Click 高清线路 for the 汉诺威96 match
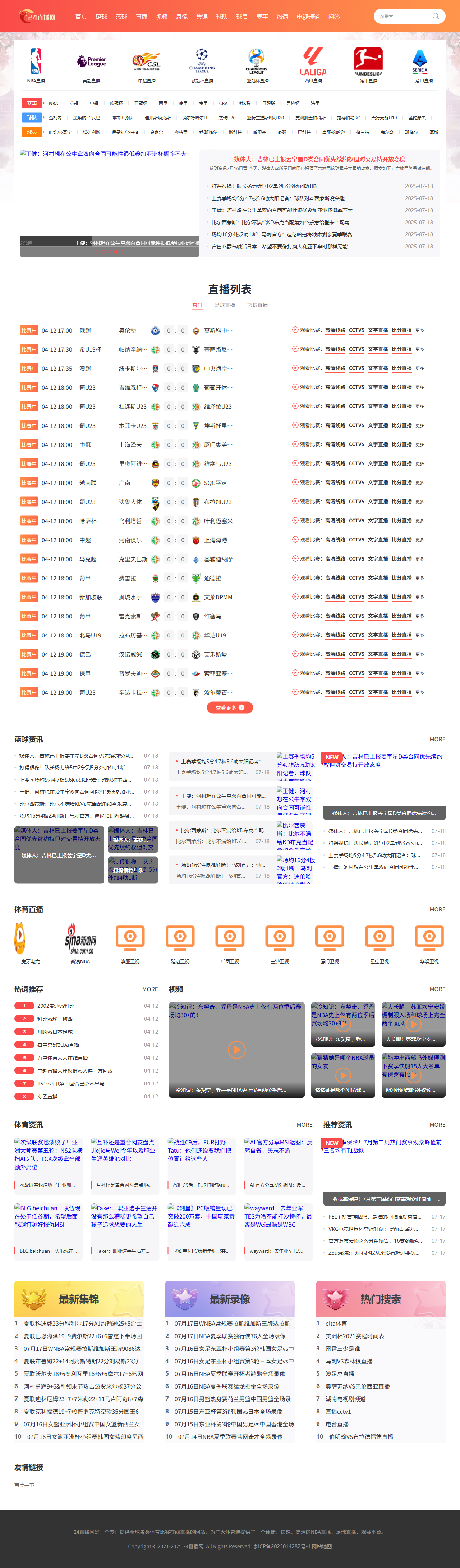This screenshot has height=1568, width=460. pyautogui.click(x=335, y=654)
